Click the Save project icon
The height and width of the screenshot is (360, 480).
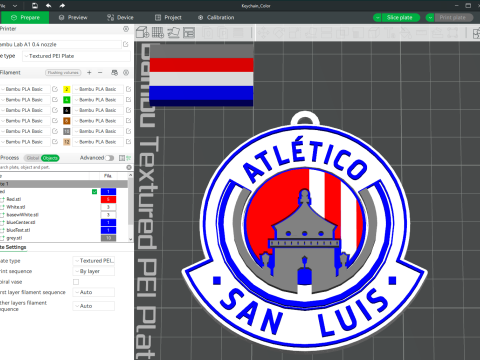point(35,6)
